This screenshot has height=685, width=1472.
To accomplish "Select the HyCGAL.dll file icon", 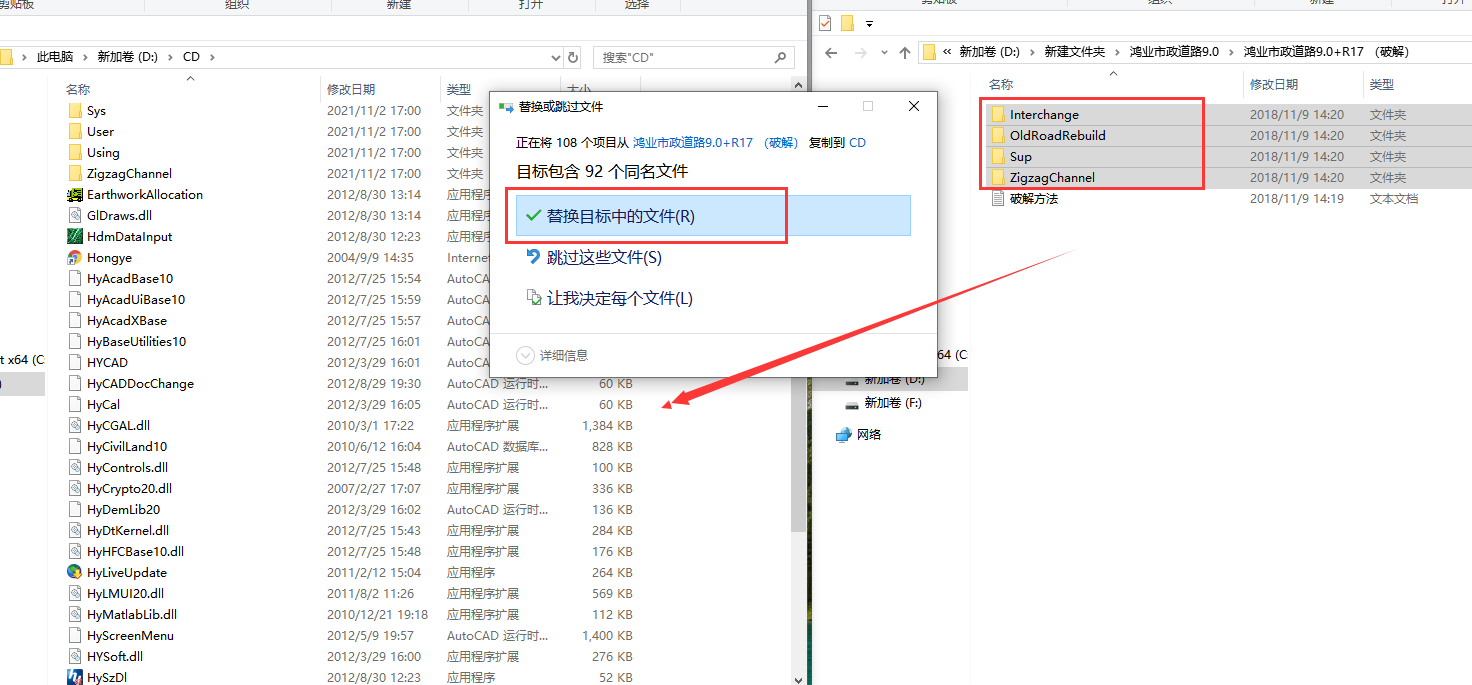I will (75, 426).
